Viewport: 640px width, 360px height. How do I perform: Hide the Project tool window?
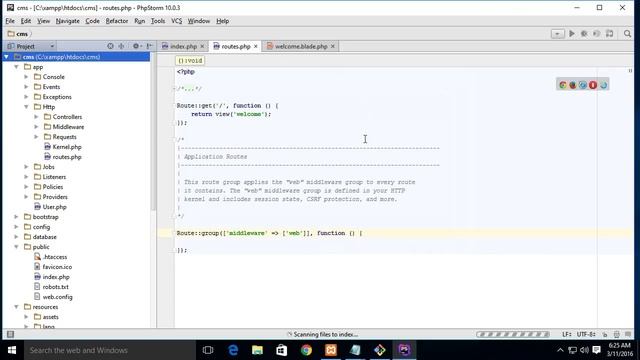[x=149, y=46]
